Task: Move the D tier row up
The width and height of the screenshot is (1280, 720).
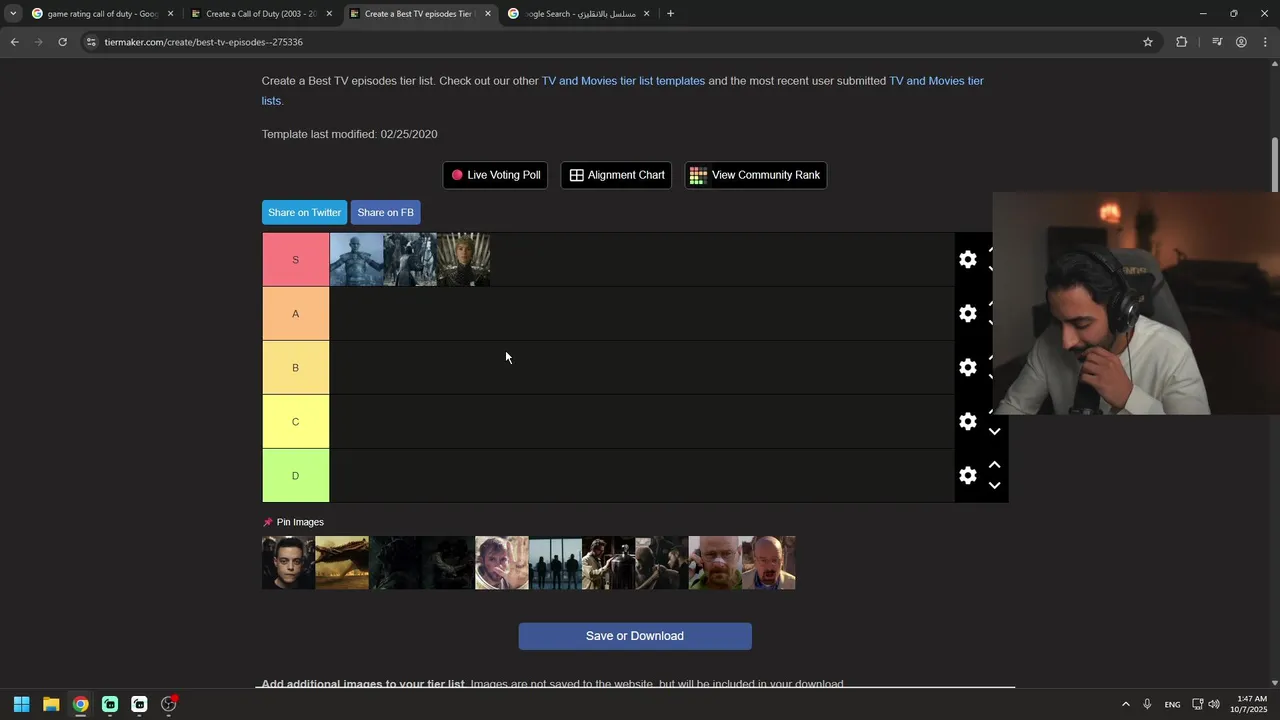Action: (x=994, y=465)
